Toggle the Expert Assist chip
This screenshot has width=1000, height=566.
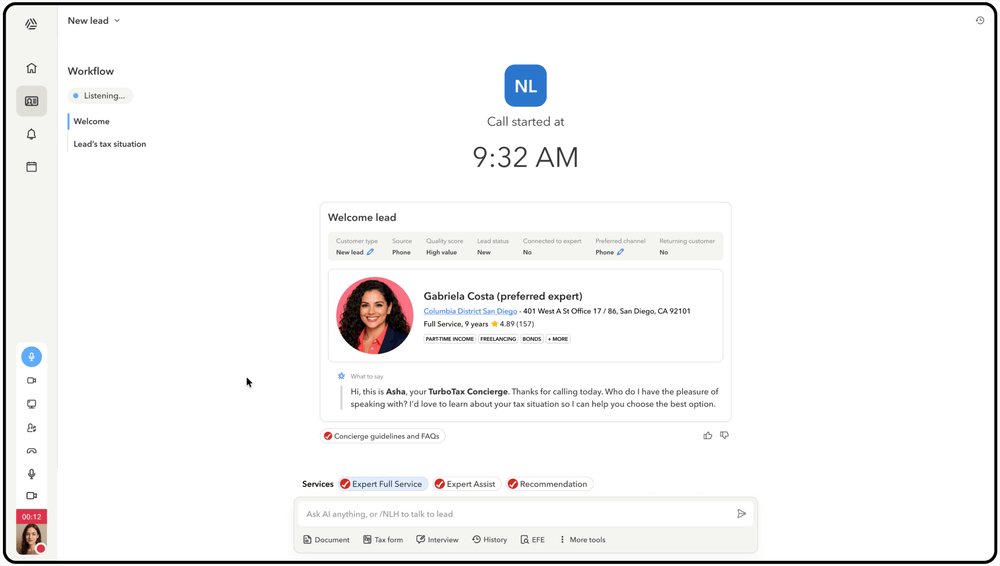click(466, 484)
